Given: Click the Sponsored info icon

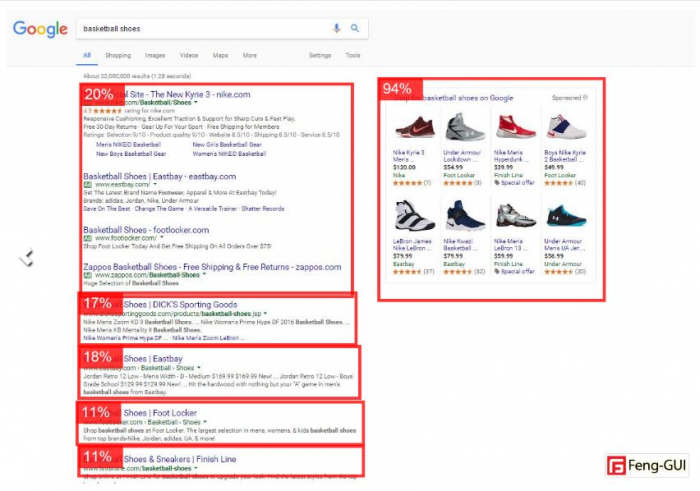Looking at the screenshot, I should coord(585,97).
